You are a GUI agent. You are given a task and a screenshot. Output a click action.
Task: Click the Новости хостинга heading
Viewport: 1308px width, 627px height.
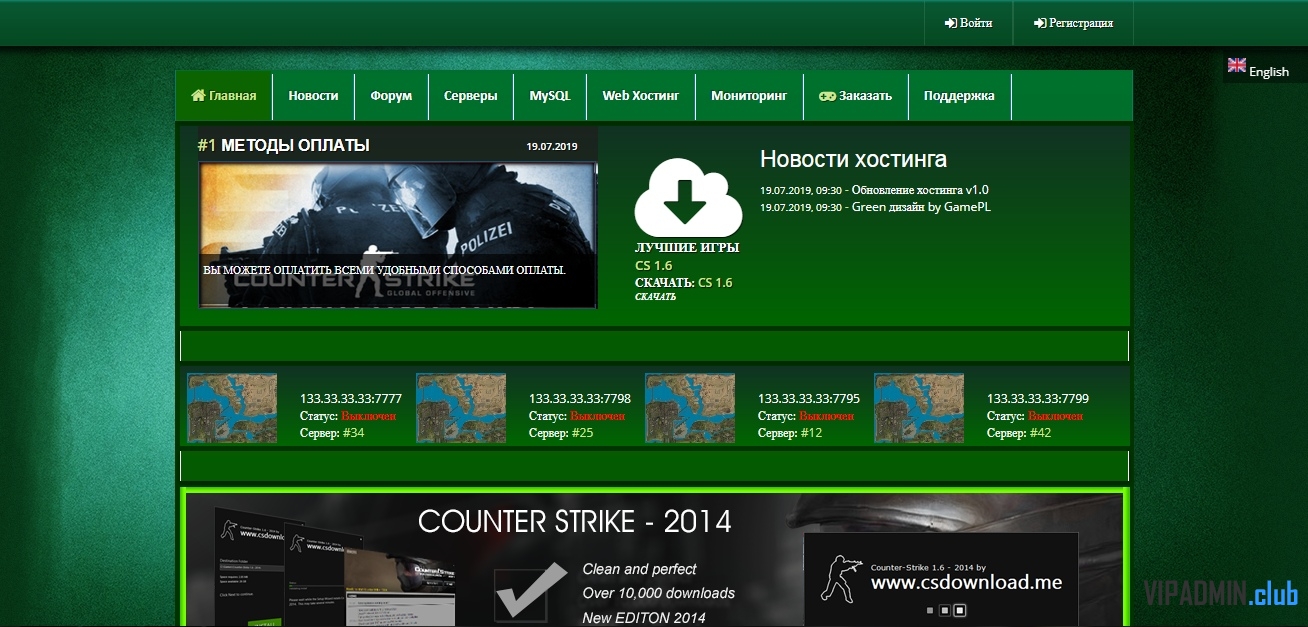853,159
